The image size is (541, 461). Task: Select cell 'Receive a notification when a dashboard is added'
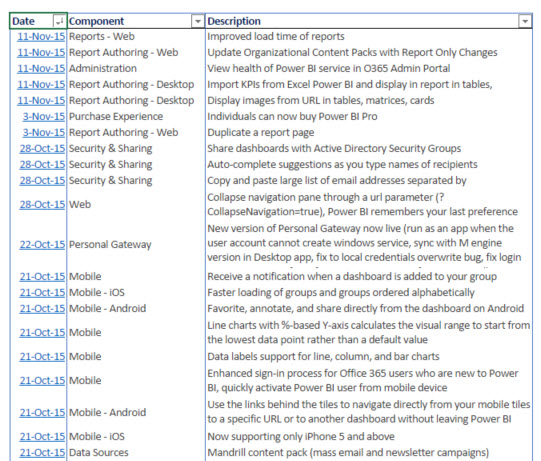(369, 276)
